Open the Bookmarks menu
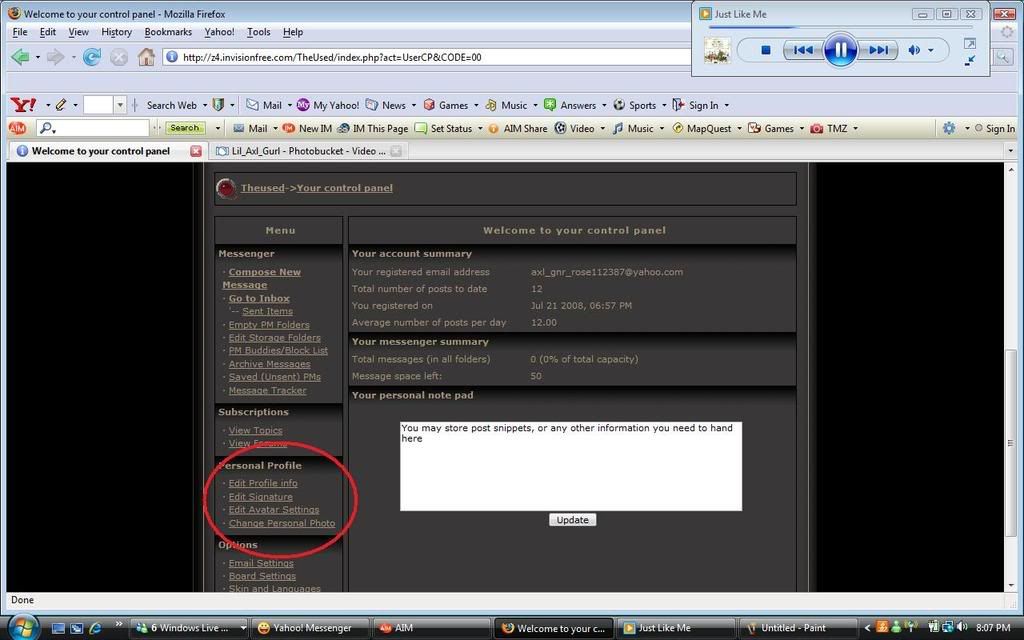 click(167, 32)
